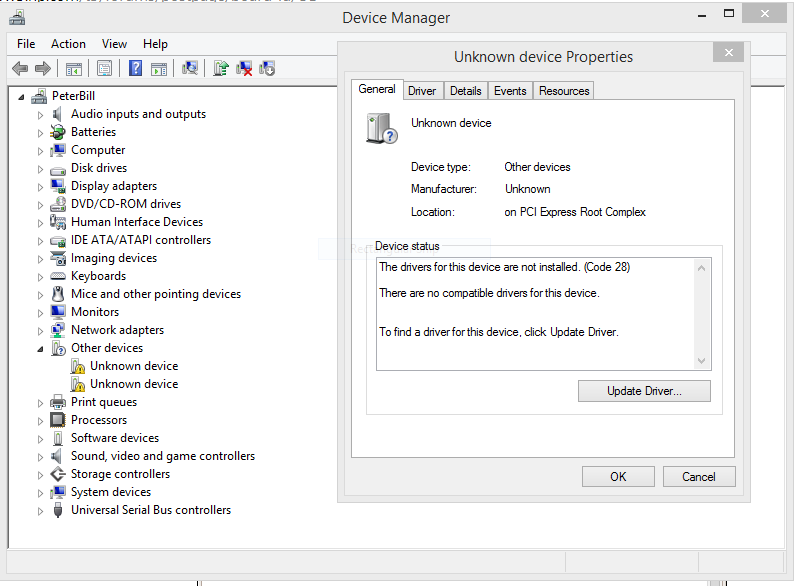The image size is (794, 586).
Task: Expand the Display adapters node
Action: 41,187
